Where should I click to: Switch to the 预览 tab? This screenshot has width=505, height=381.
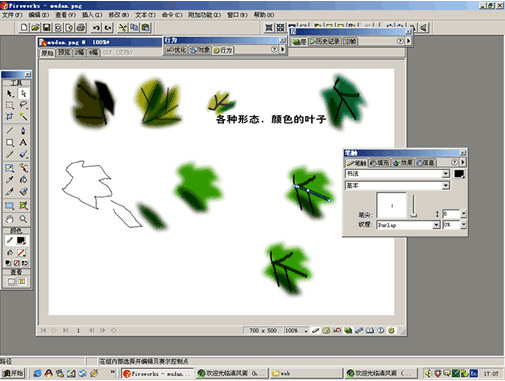[64, 52]
